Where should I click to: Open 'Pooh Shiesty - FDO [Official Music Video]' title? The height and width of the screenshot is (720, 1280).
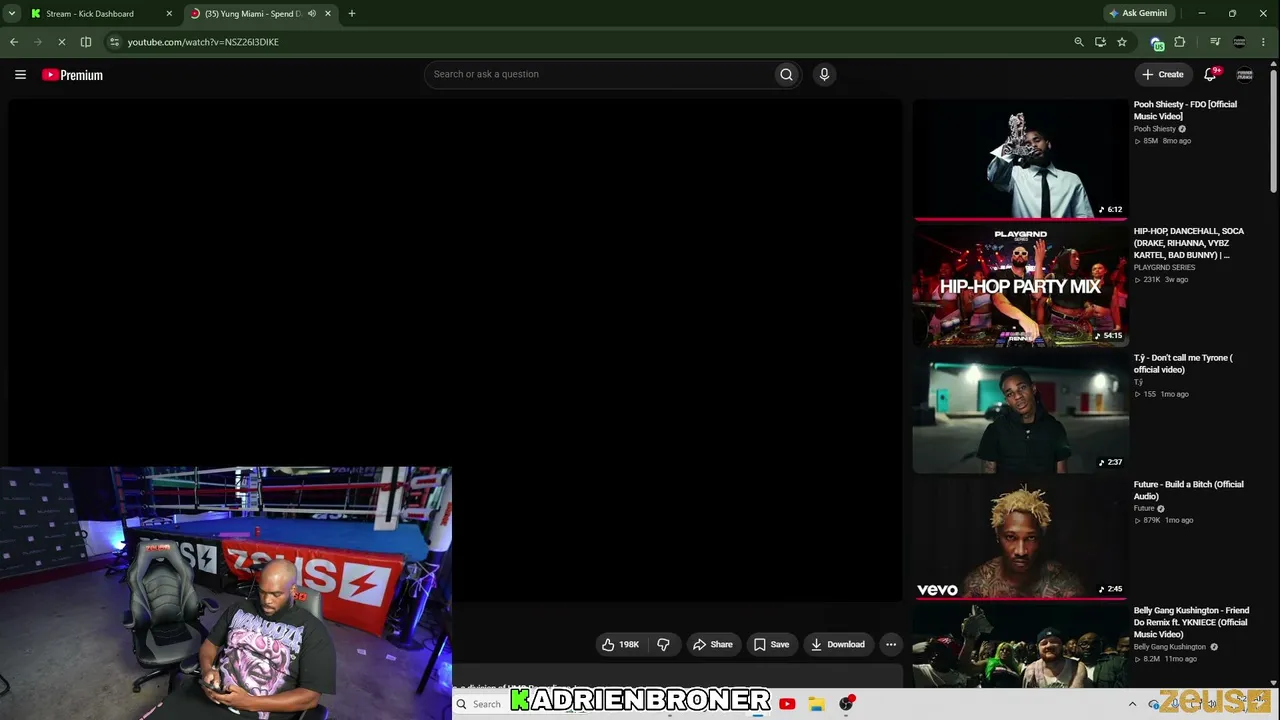tap(1185, 110)
